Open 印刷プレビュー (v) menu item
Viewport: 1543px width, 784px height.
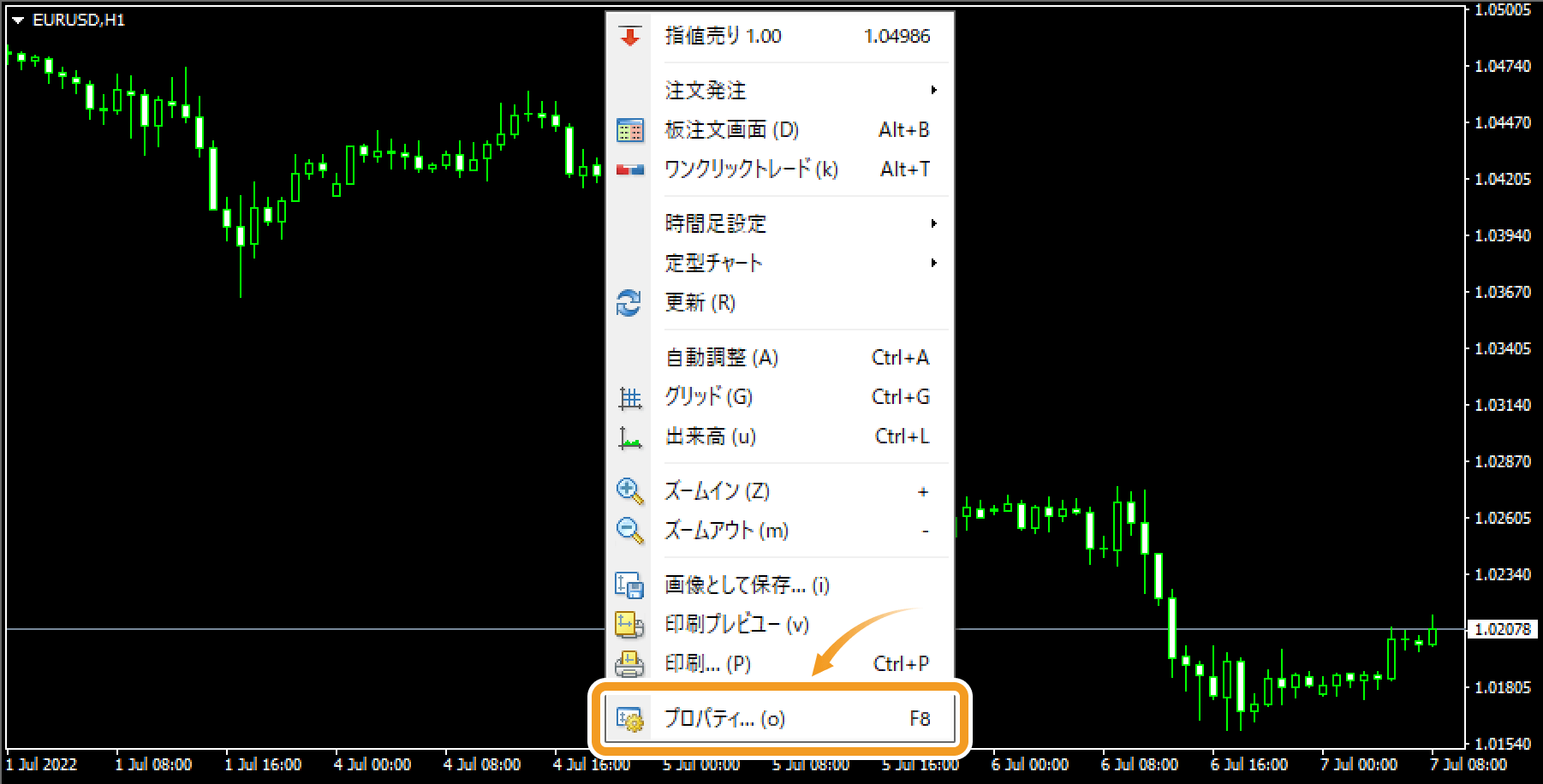coord(780,625)
